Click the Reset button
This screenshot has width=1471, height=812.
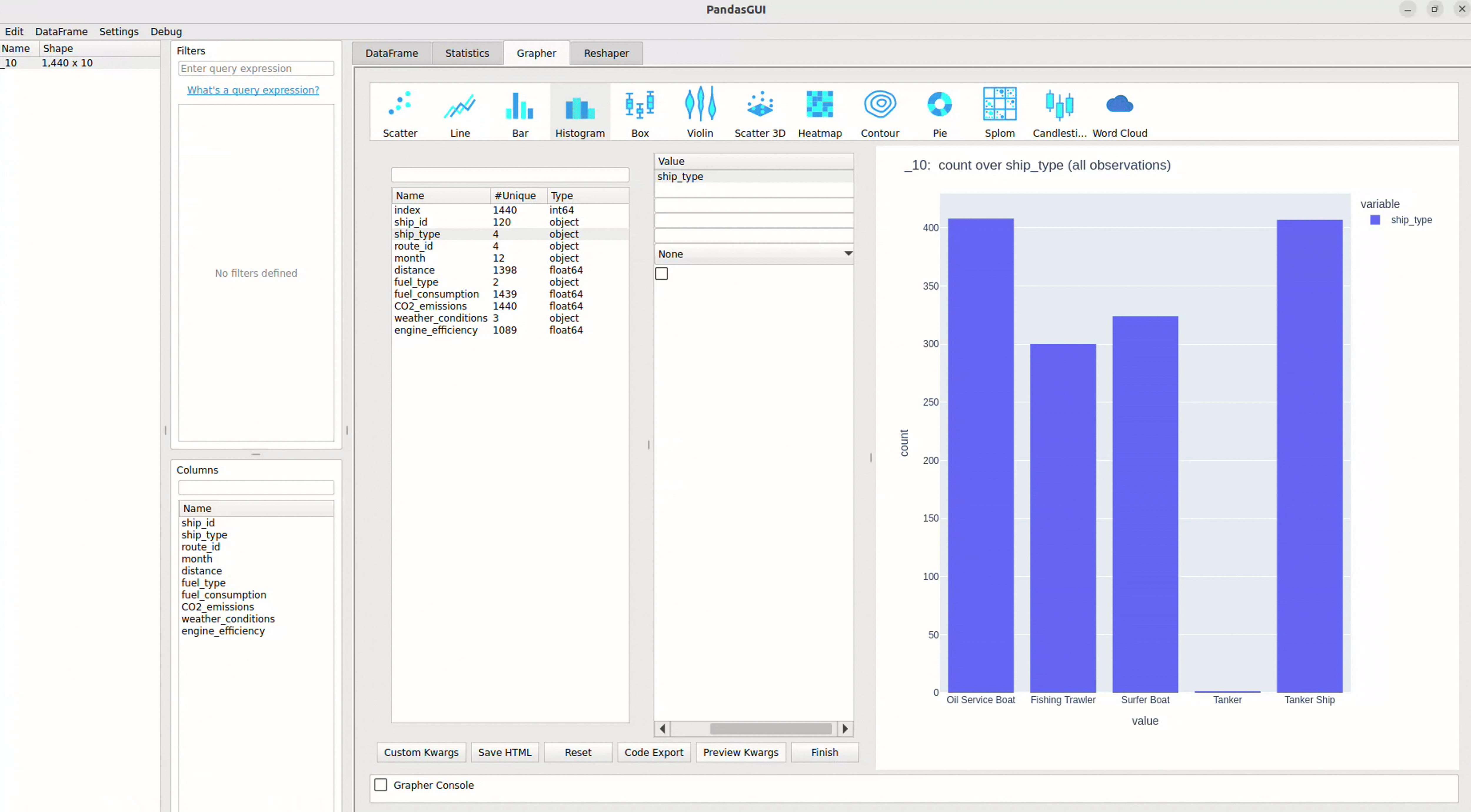tap(578, 752)
